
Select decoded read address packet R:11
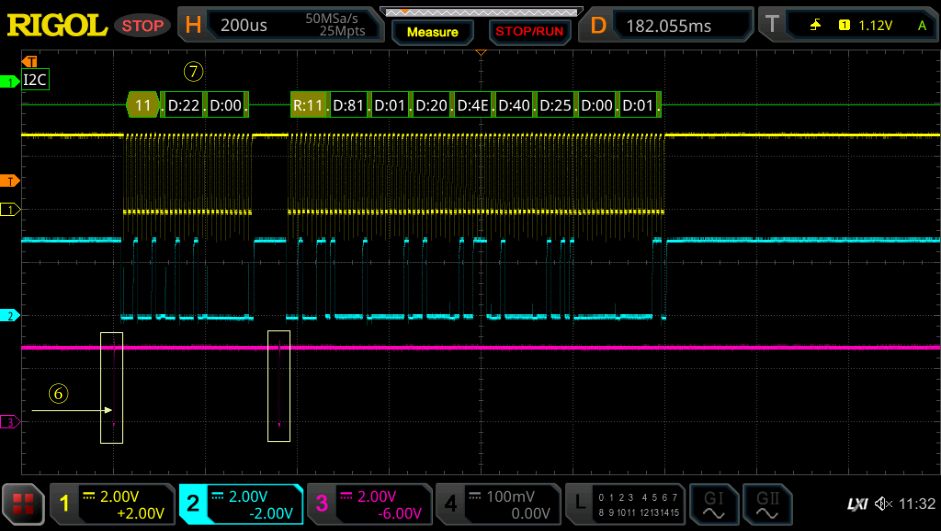coord(308,105)
